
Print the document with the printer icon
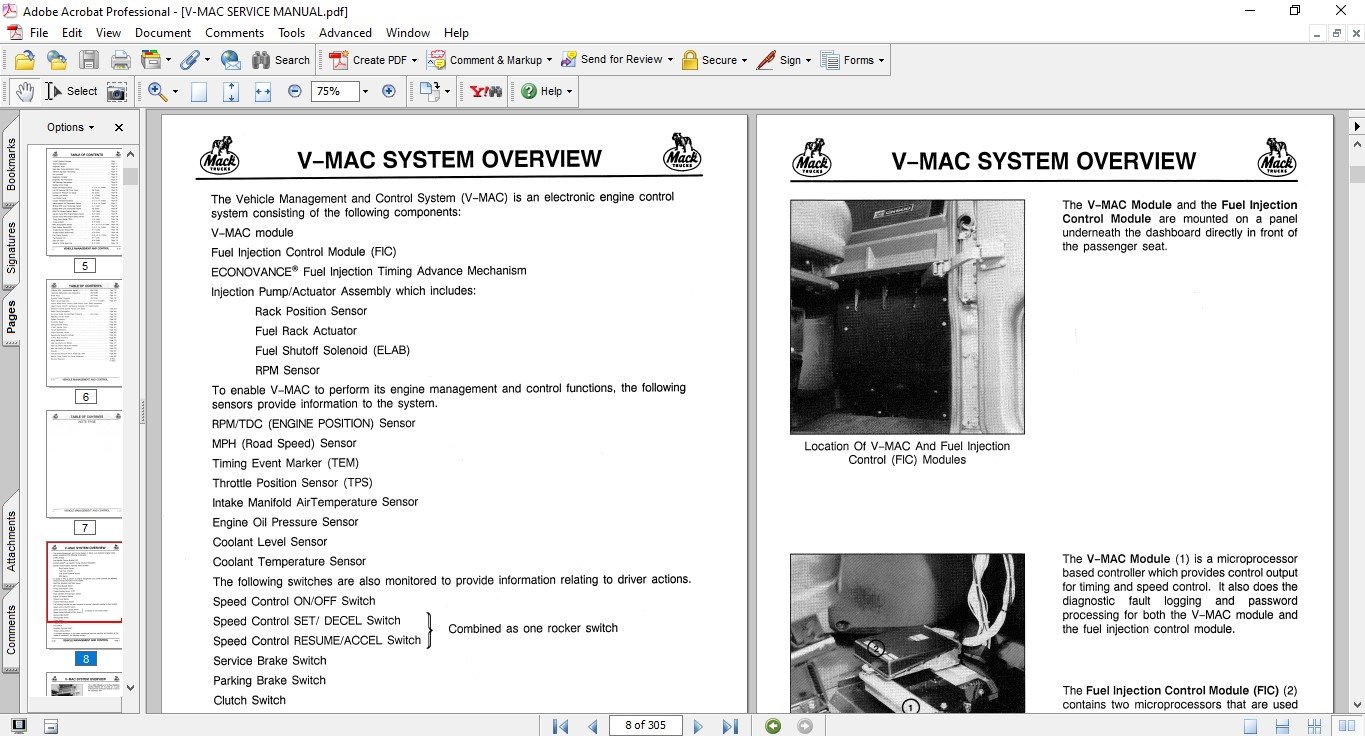(120, 60)
